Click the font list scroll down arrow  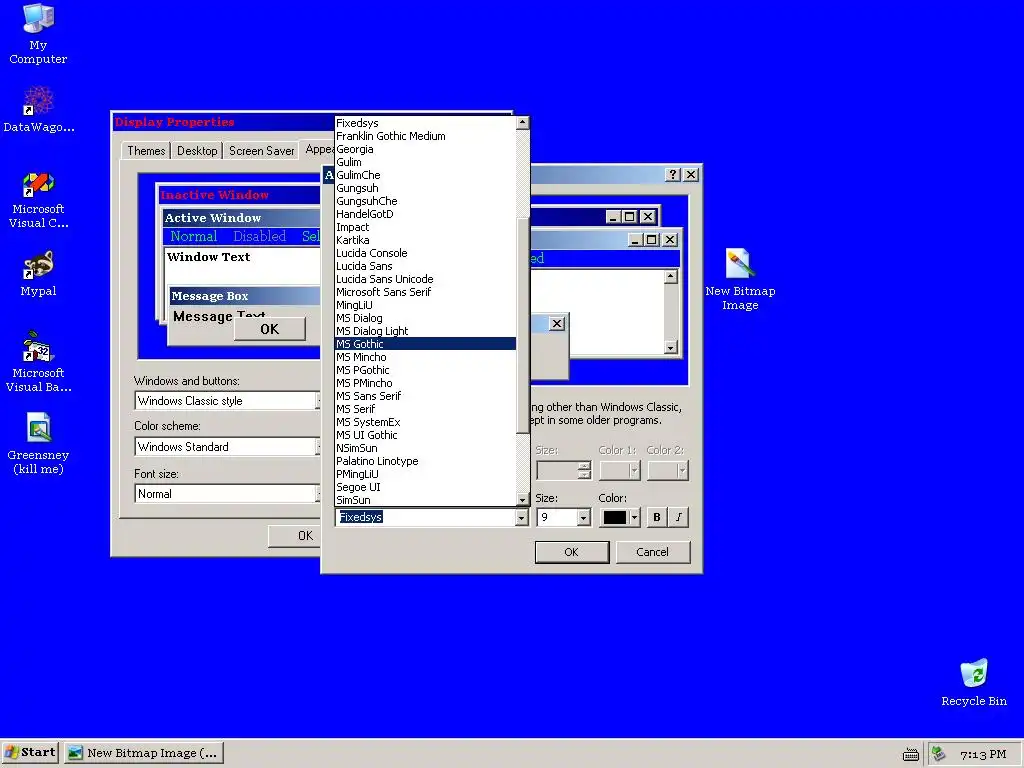pos(522,500)
